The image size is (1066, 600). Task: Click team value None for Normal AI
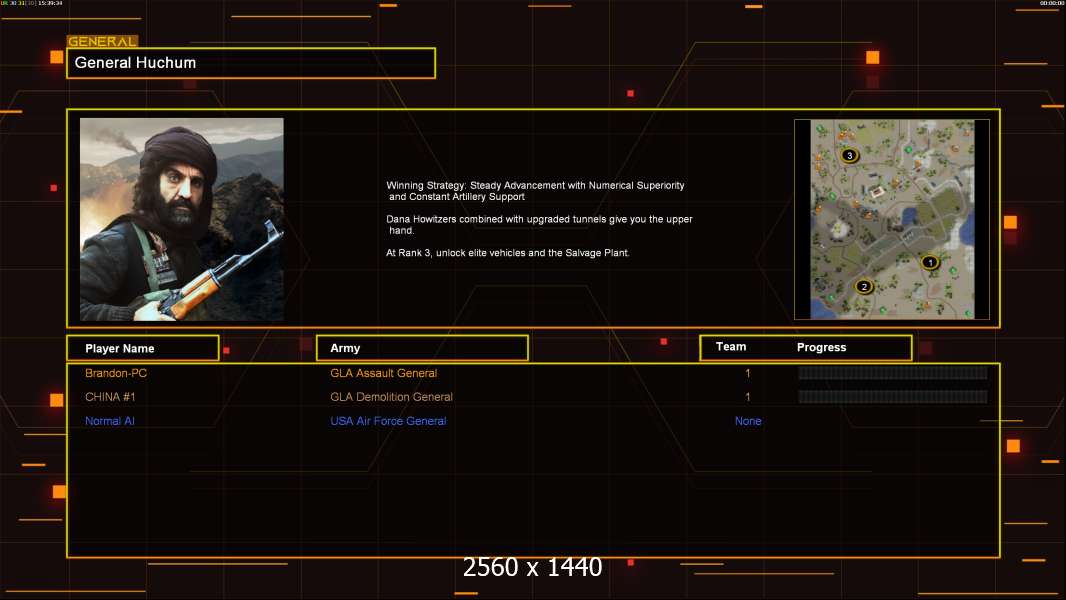748,421
